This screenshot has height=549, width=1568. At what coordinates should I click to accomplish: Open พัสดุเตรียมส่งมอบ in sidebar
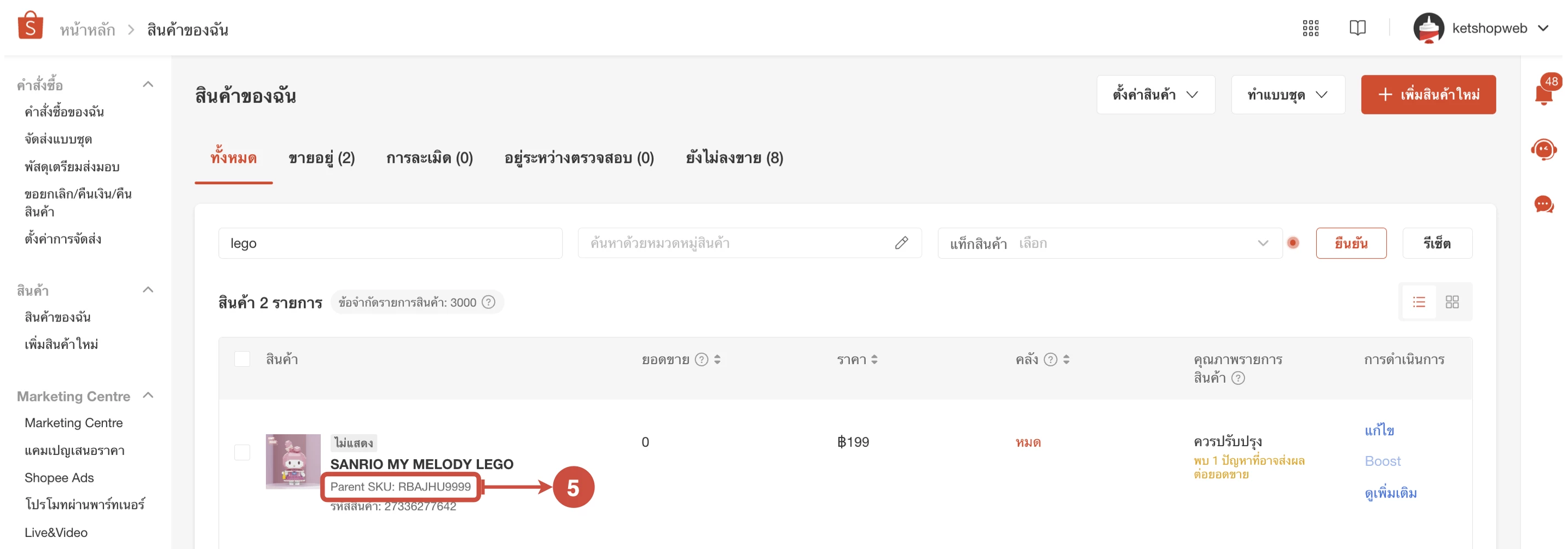(x=72, y=167)
